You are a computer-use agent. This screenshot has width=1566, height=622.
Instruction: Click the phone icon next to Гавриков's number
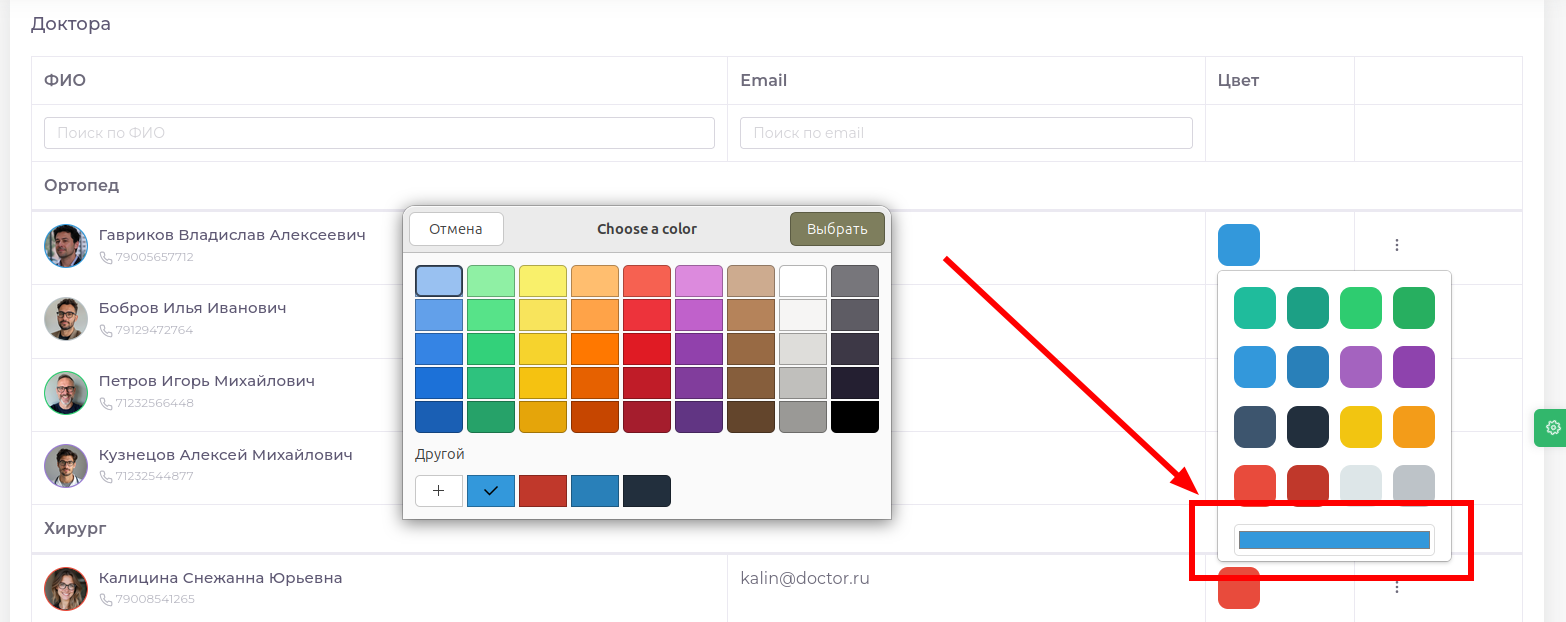(x=105, y=257)
